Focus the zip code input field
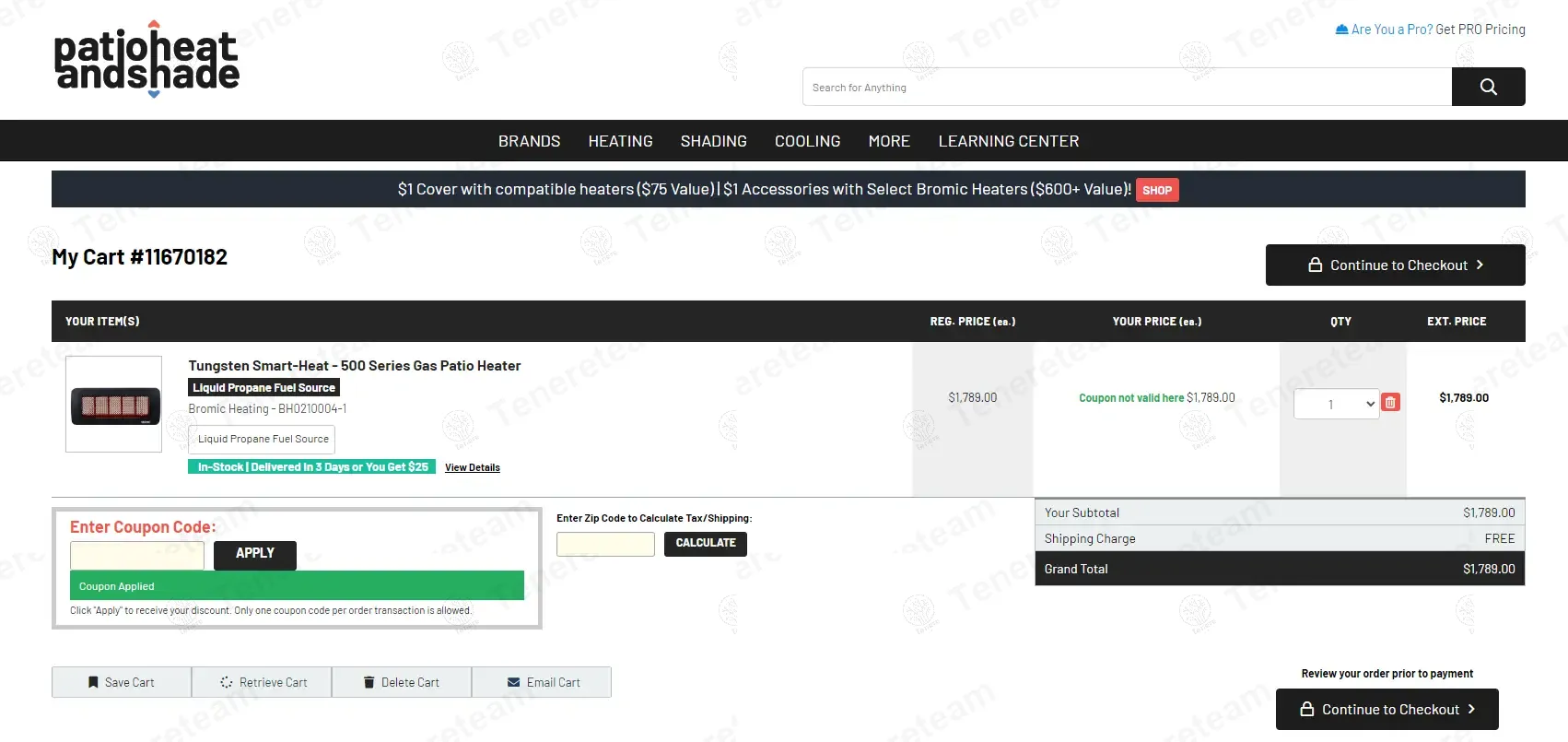Image resolution: width=1568 pixels, height=742 pixels. pos(605,544)
